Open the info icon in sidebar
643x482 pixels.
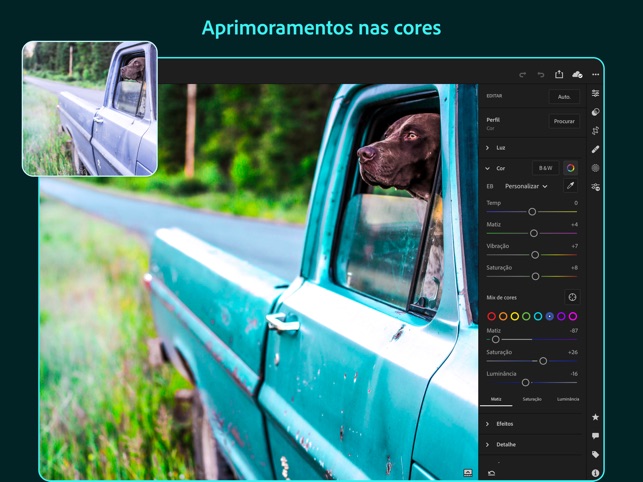pos(595,473)
